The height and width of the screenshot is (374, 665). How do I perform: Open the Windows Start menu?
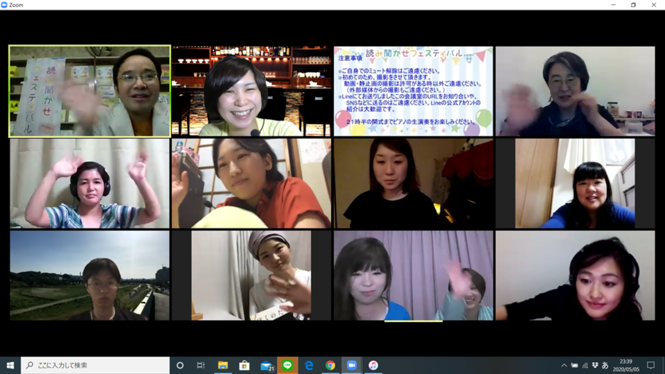click(10, 365)
